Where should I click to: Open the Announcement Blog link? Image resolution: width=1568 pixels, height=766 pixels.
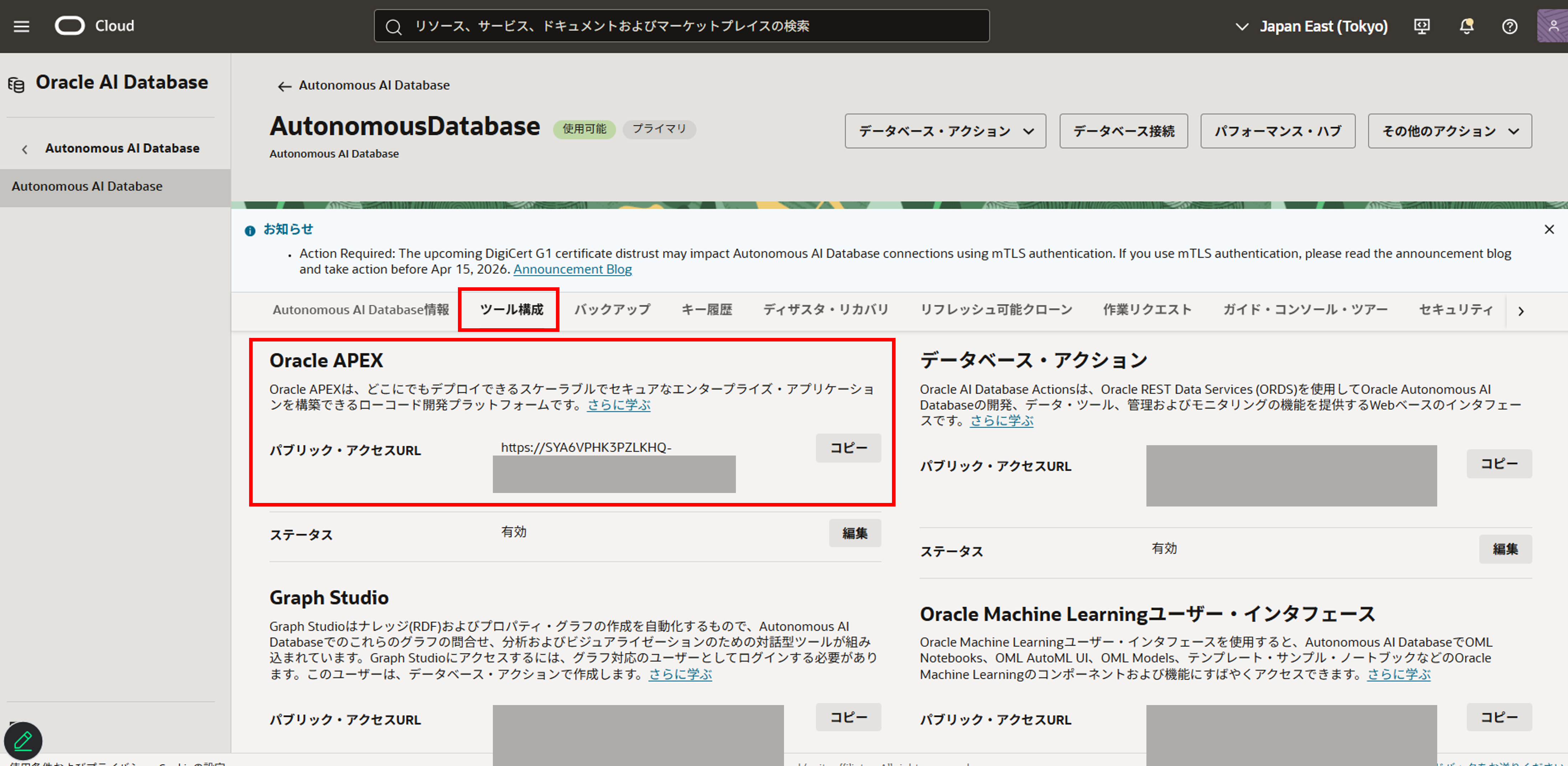coord(572,269)
